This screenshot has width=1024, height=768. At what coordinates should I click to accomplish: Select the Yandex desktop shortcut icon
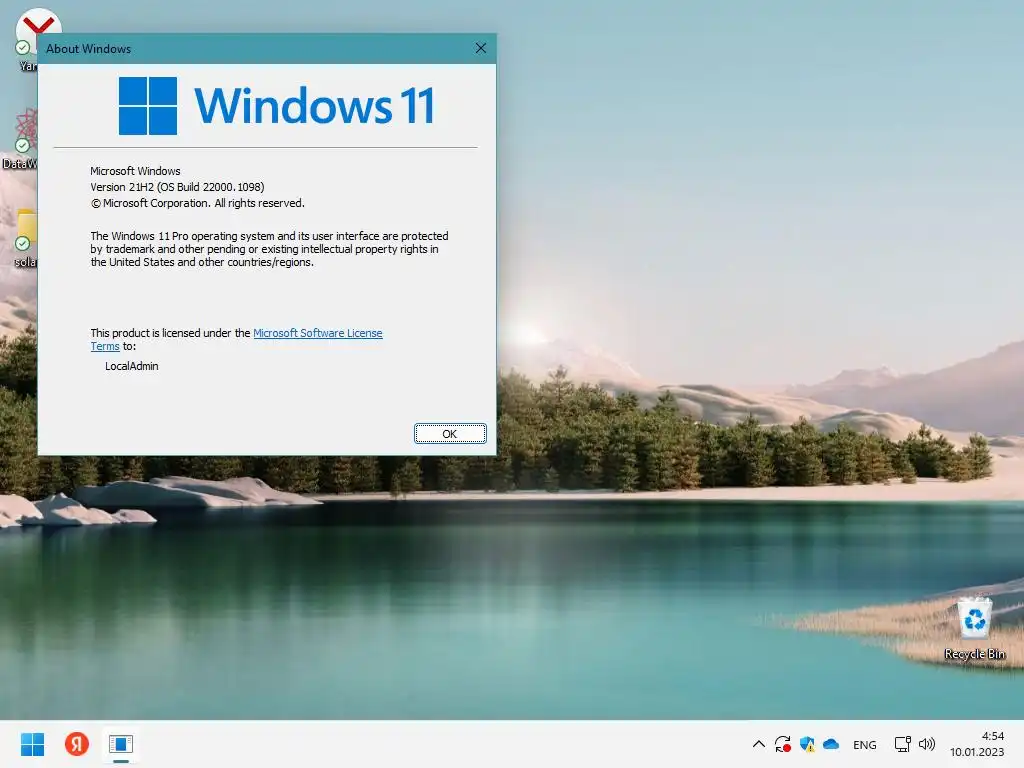point(26,39)
